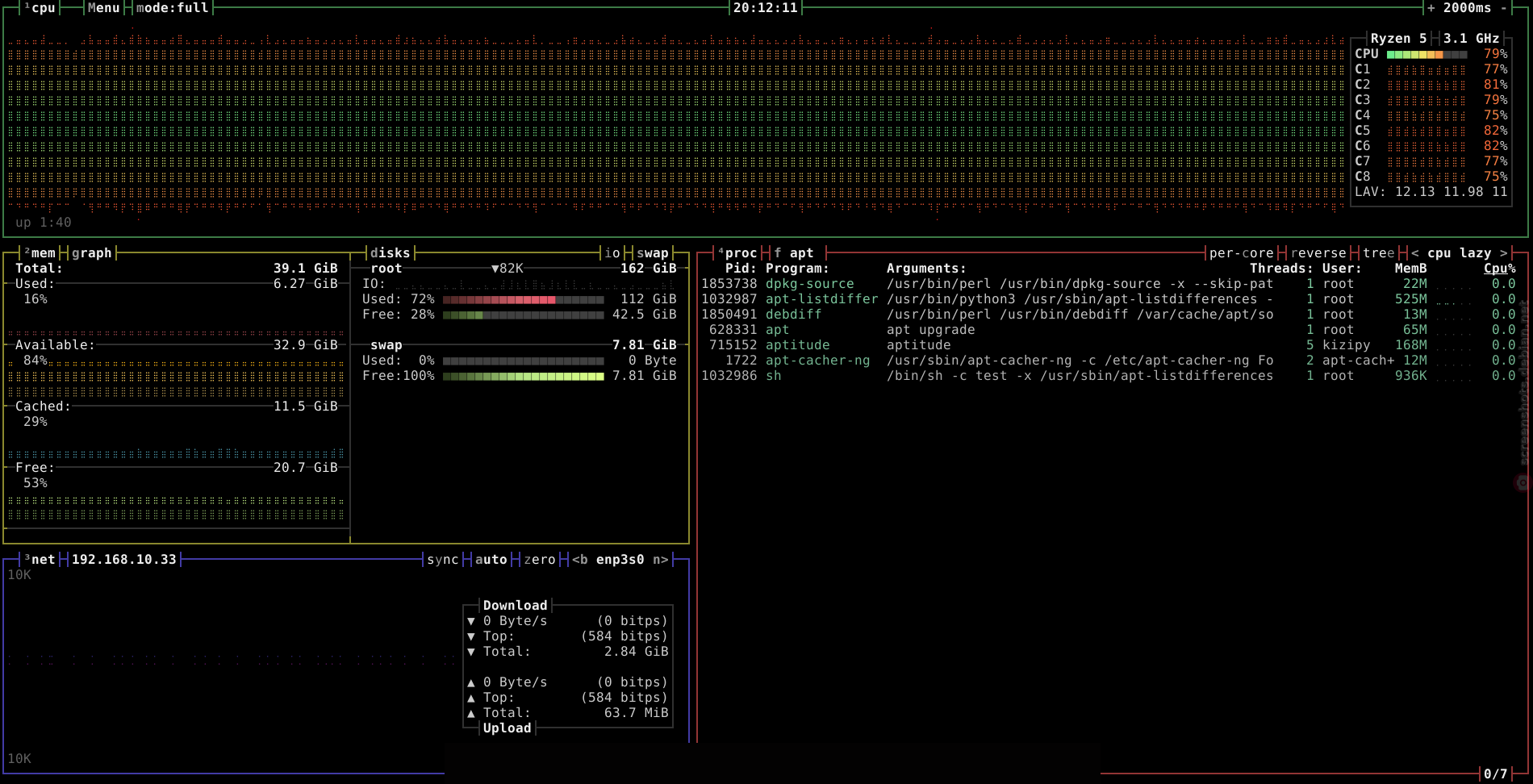
Task: Decrease update interval with the minus sign
Action: (1503, 8)
